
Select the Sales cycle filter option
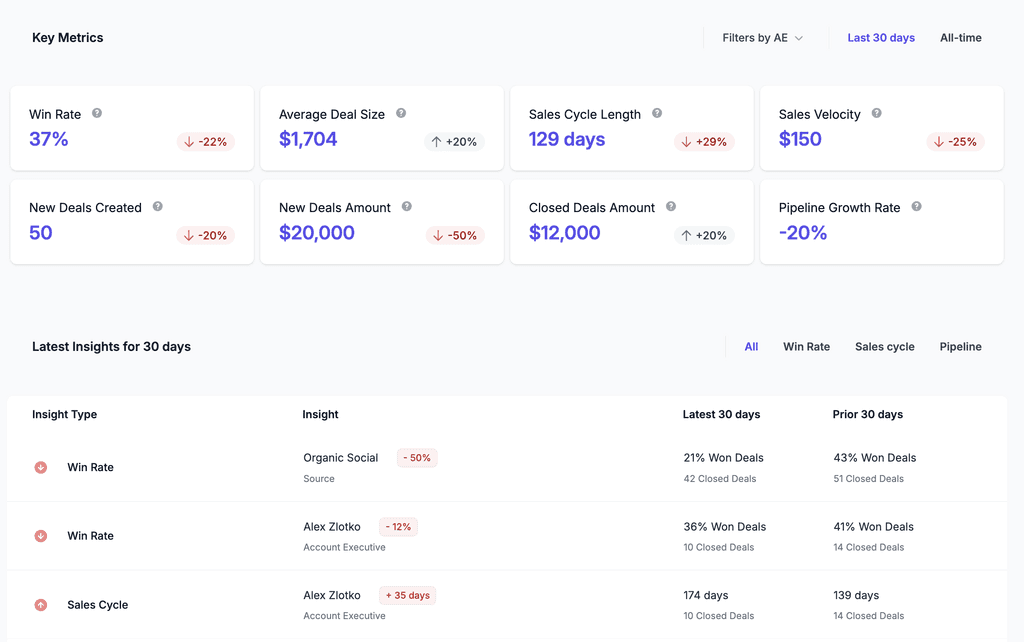coord(884,347)
